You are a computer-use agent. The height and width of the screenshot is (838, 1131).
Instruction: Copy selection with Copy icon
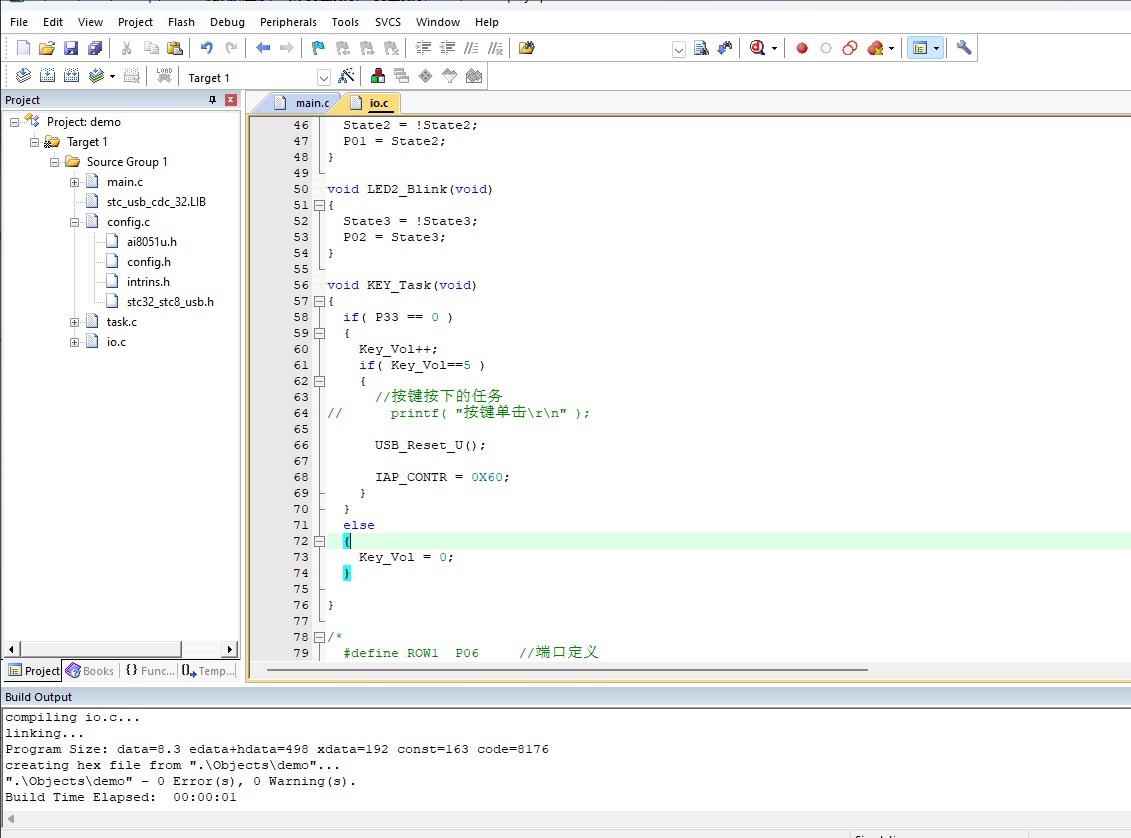151,48
